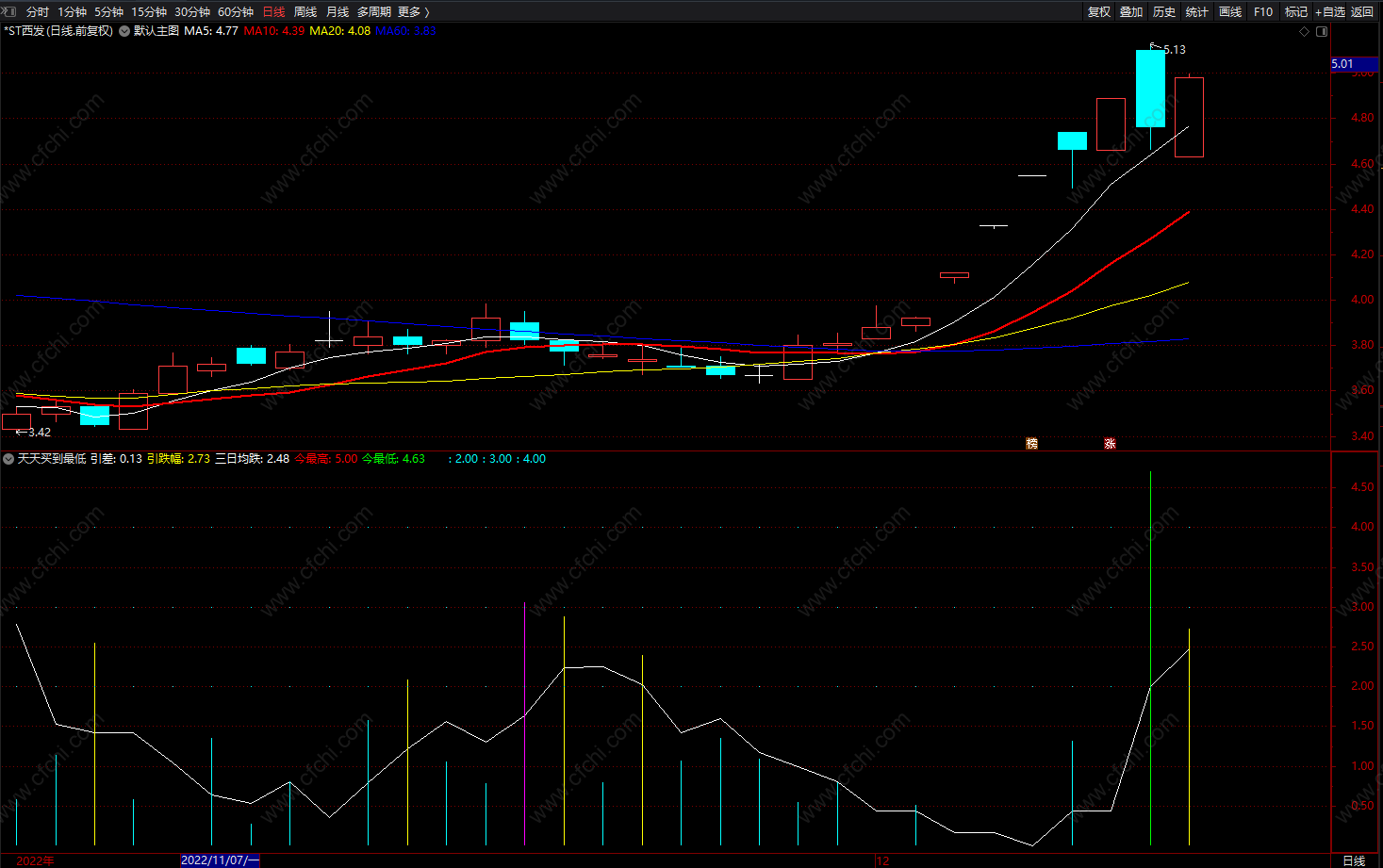Click the 今最高: 5.00 value
The image size is (1383, 868).
(x=326, y=459)
